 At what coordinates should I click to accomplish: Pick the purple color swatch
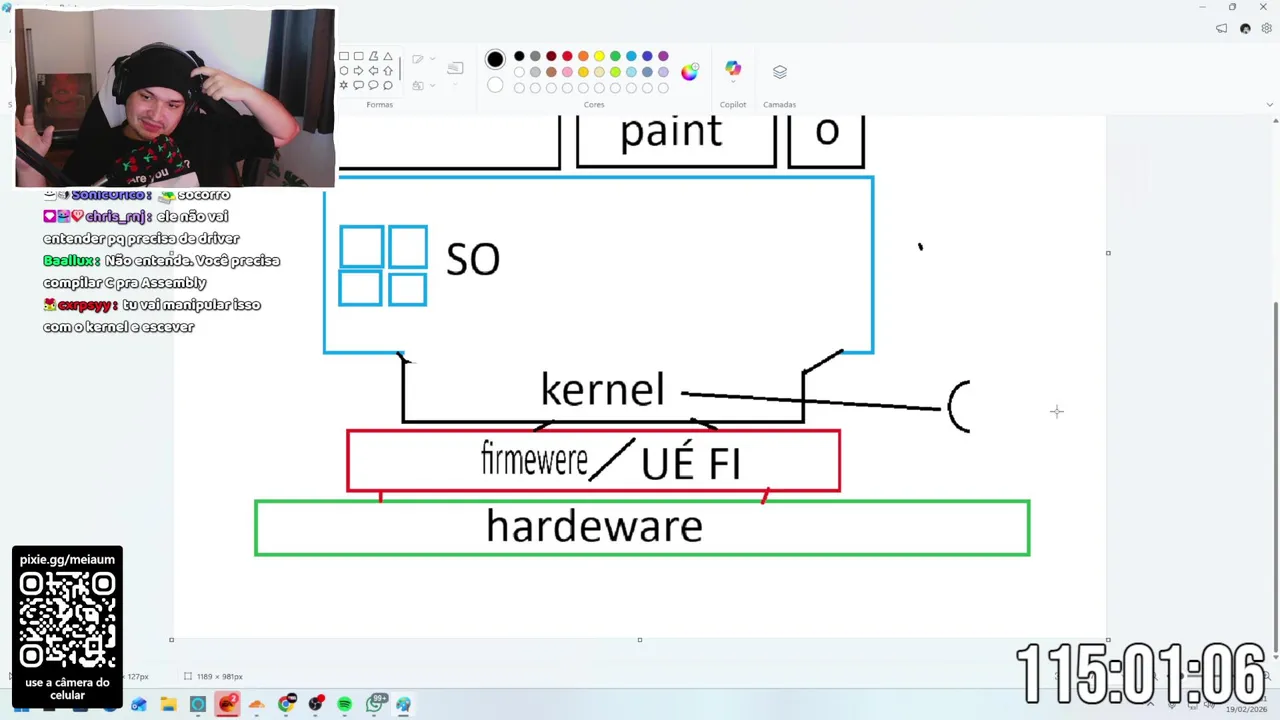point(663,56)
